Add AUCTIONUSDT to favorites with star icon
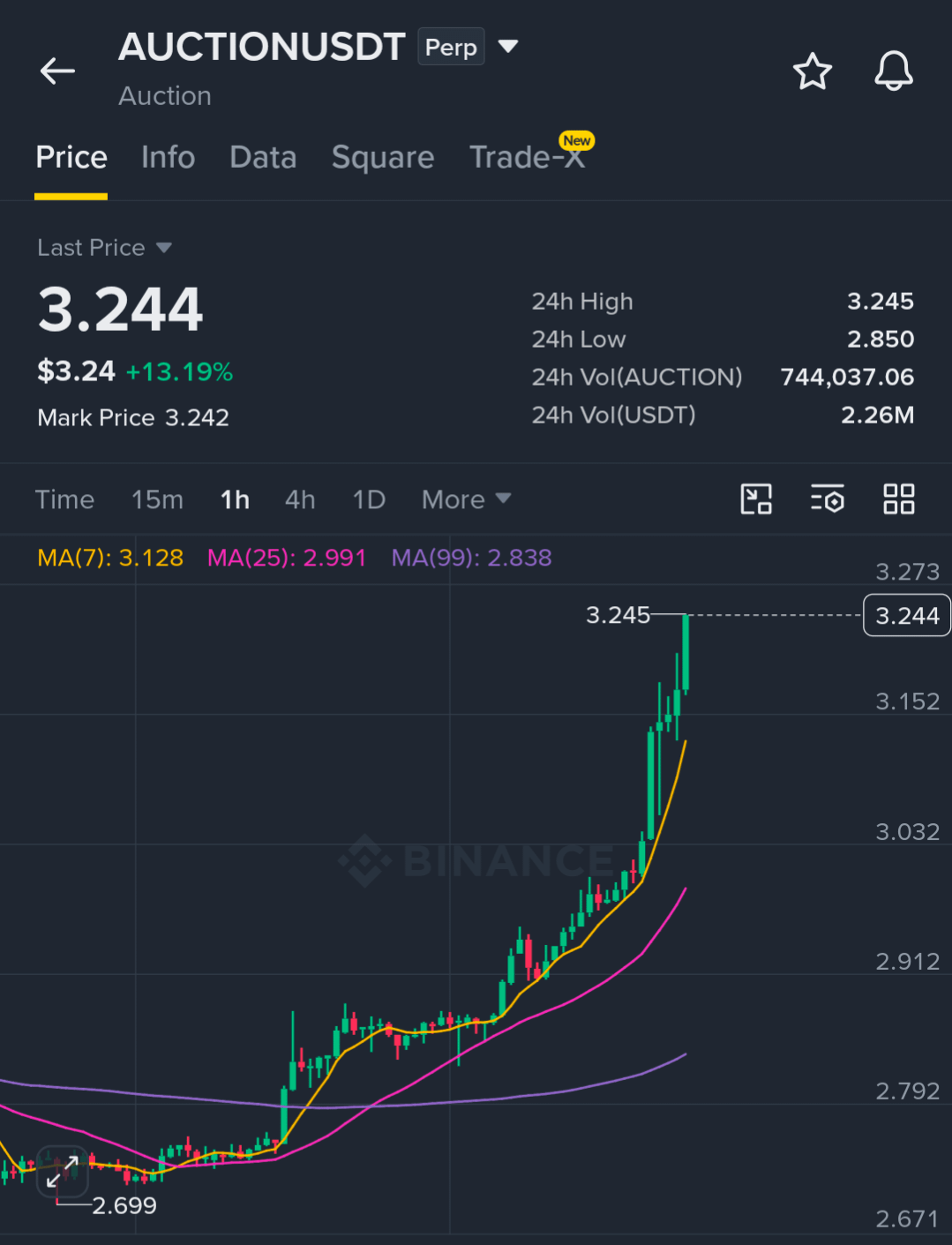Image resolution: width=952 pixels, height=1245 pixels. (x=812, y=71)
